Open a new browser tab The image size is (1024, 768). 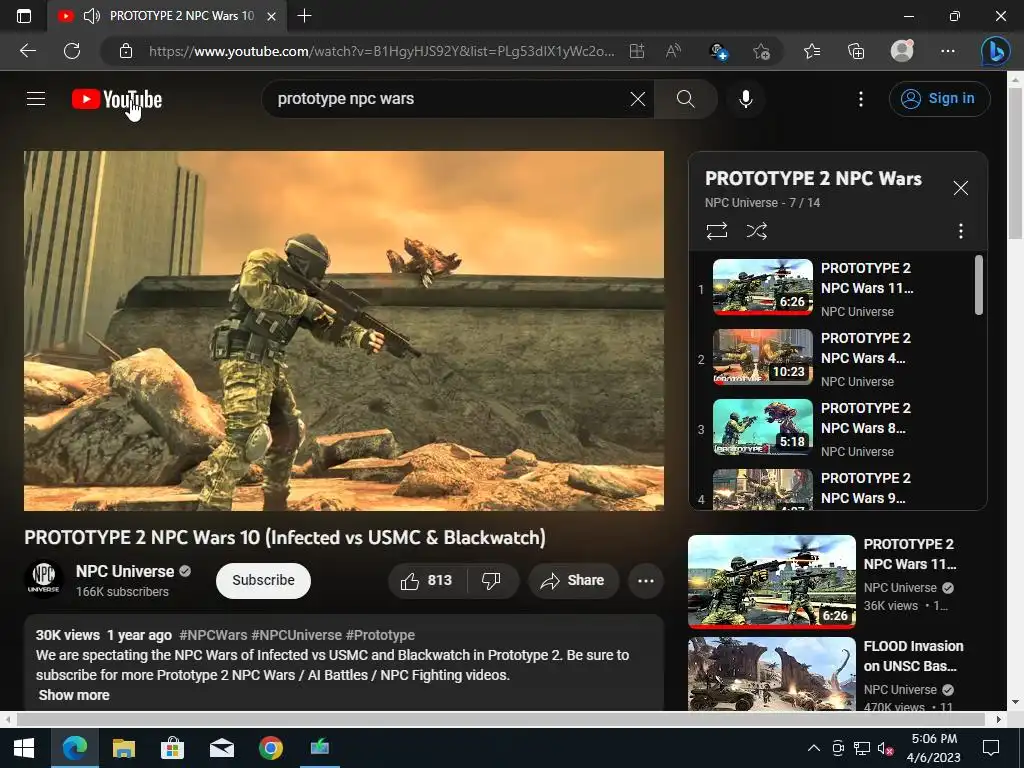pyautogui.click(x=304, y=16)
